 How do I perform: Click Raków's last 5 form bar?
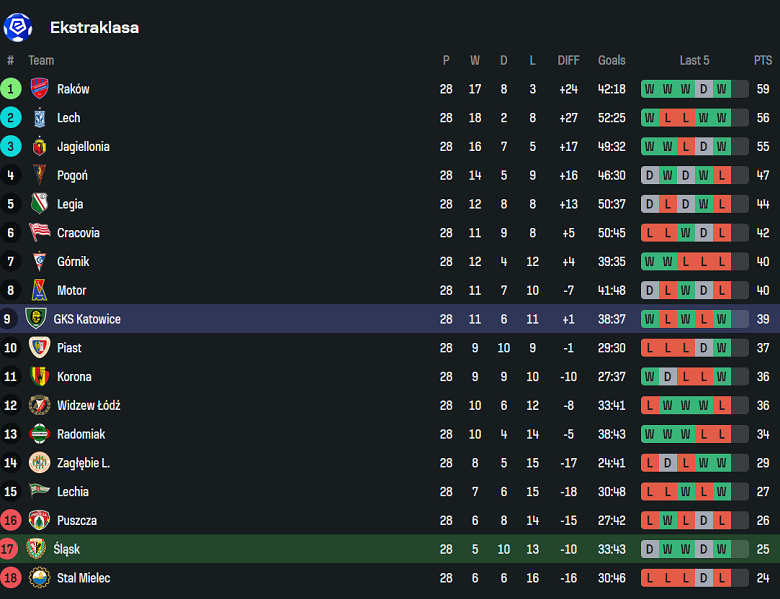694,89
